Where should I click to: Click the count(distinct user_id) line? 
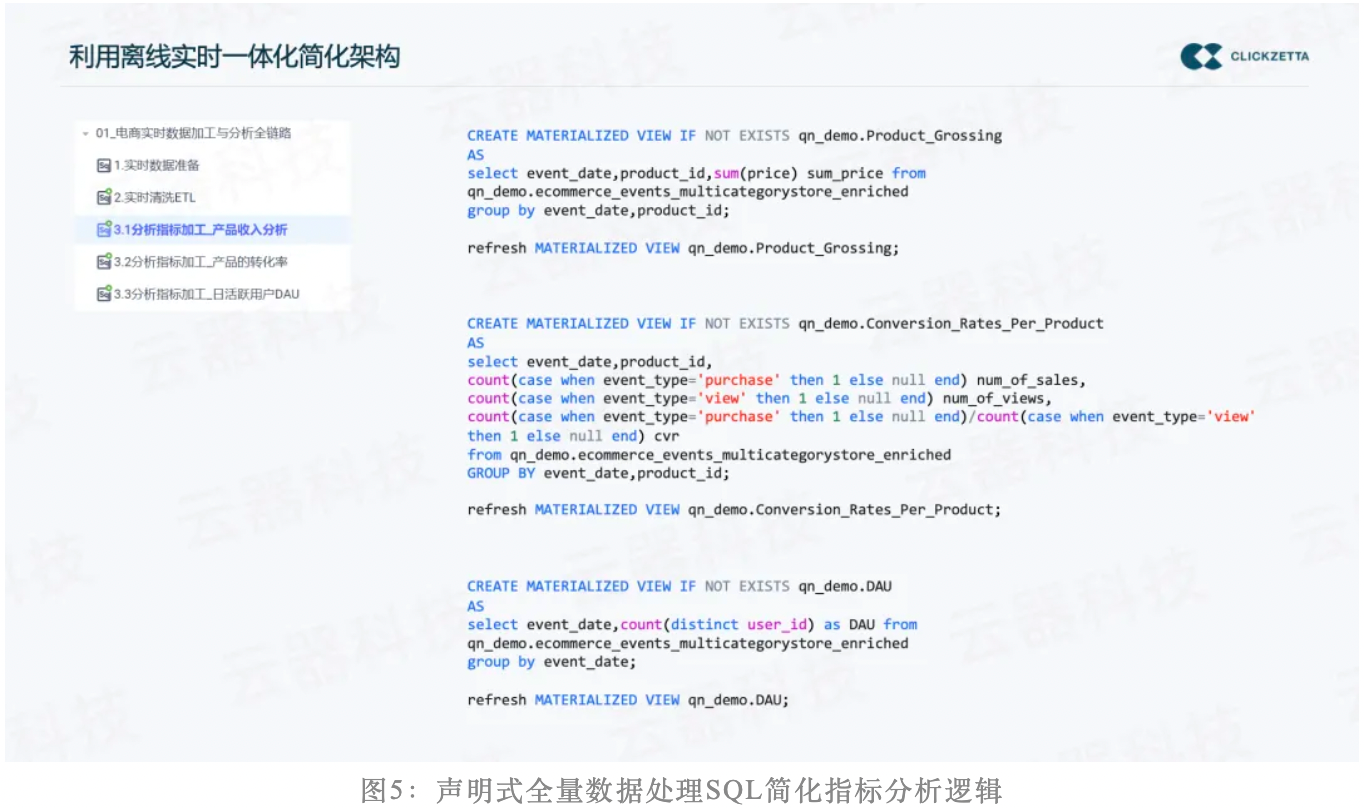(692, 625)
